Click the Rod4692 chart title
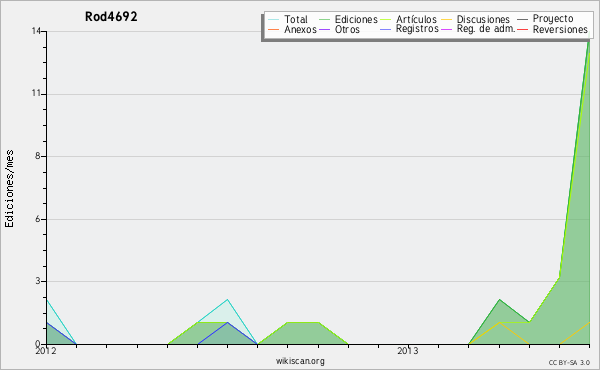The image size is (600, 370). [x=111, y=16]
